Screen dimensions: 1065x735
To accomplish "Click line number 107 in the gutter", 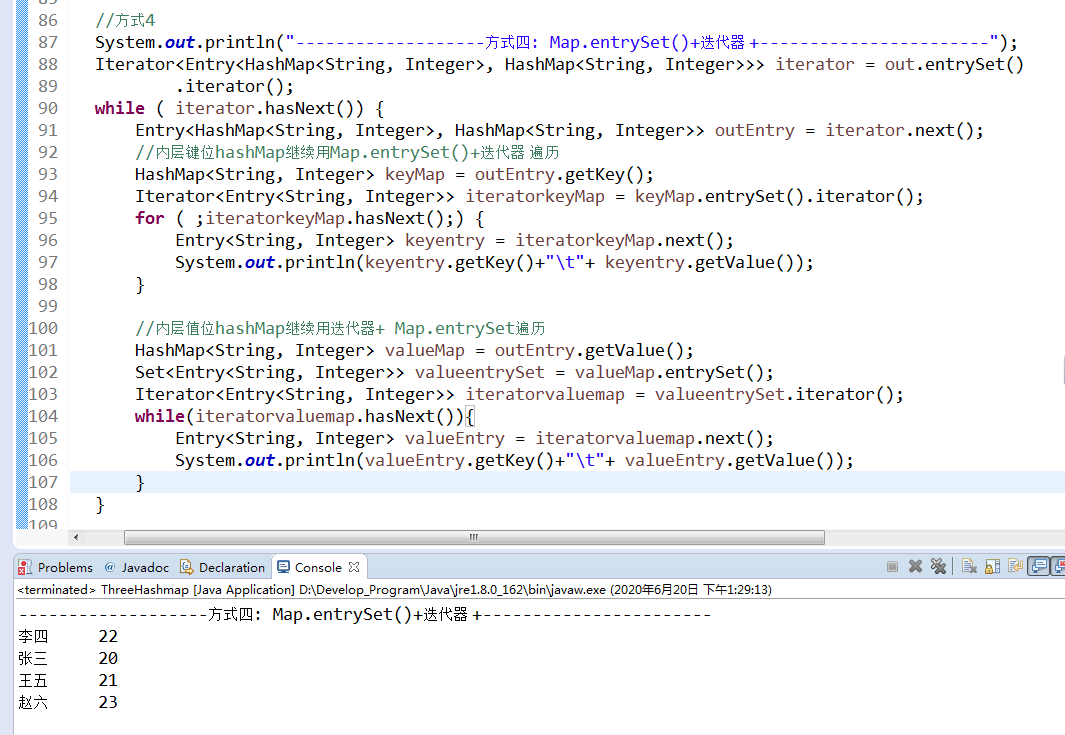I will coord(43,482).
